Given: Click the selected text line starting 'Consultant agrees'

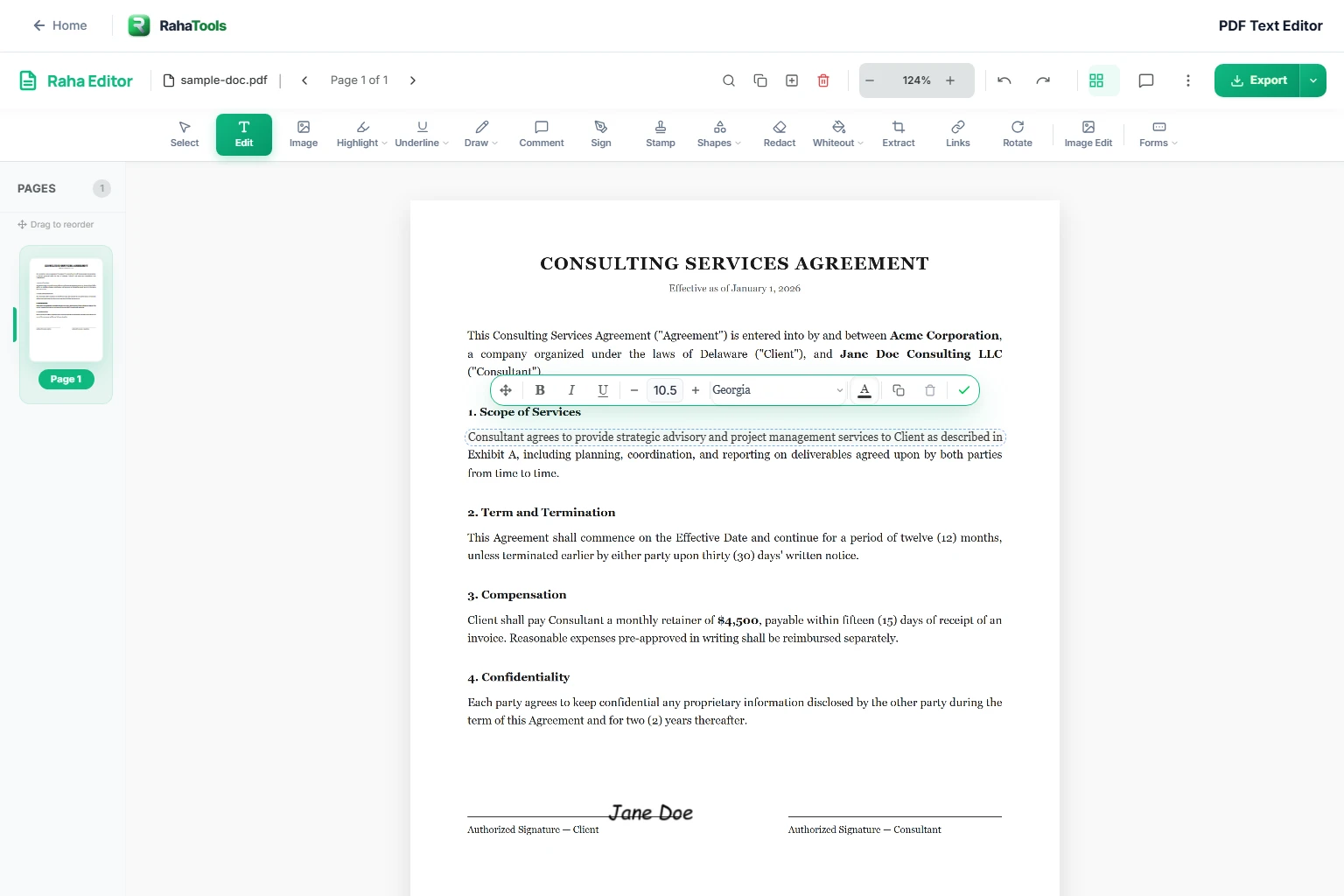Looking at the screenshot, I should click(735, 437).
